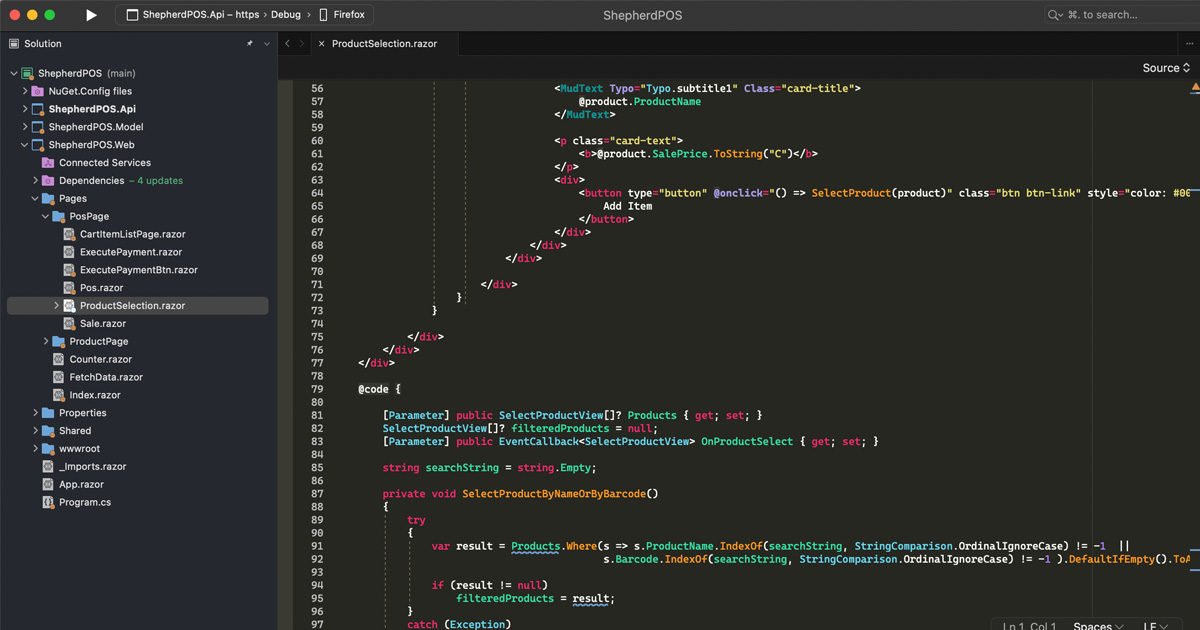The height and width of the screenshot is (630, 1200).
Task: Open the editor more options ellipsis
Action: (x=1189, y=44)
